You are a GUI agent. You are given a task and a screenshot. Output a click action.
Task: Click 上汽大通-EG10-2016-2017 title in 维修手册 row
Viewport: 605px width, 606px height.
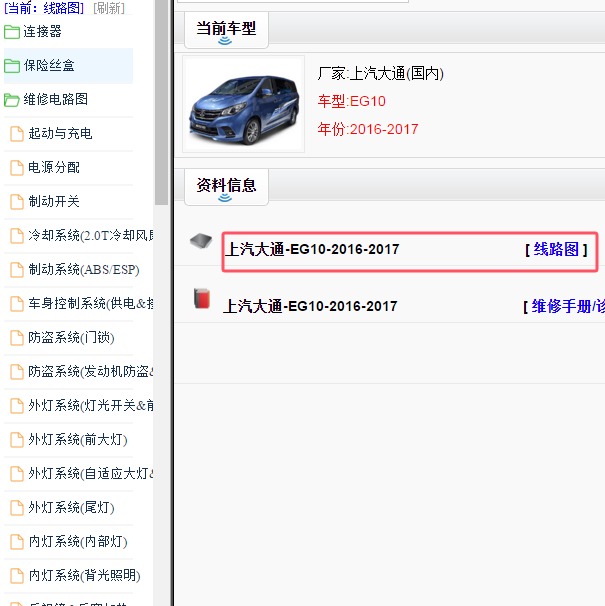[x=310, y=306]
